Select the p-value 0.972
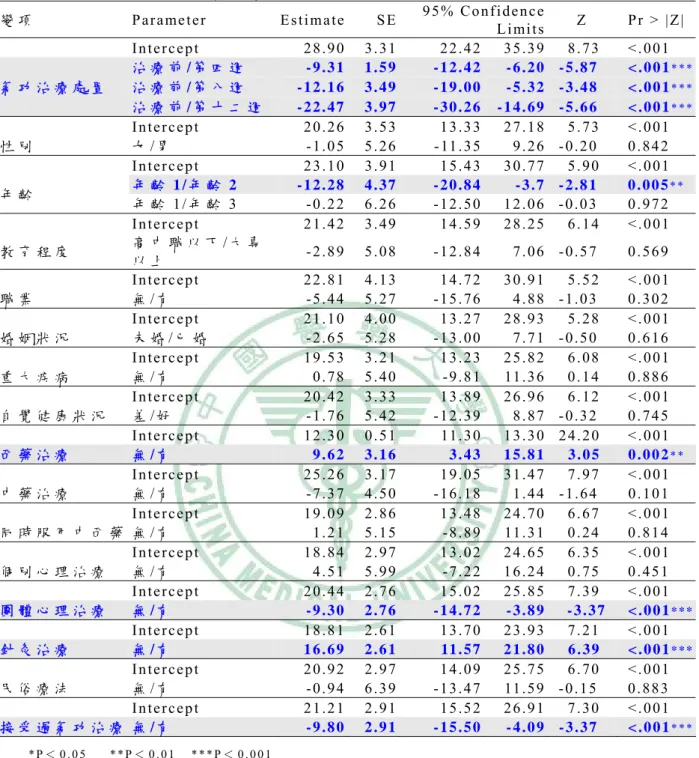Viewport: 699px width, 758px height. (648, 204)
